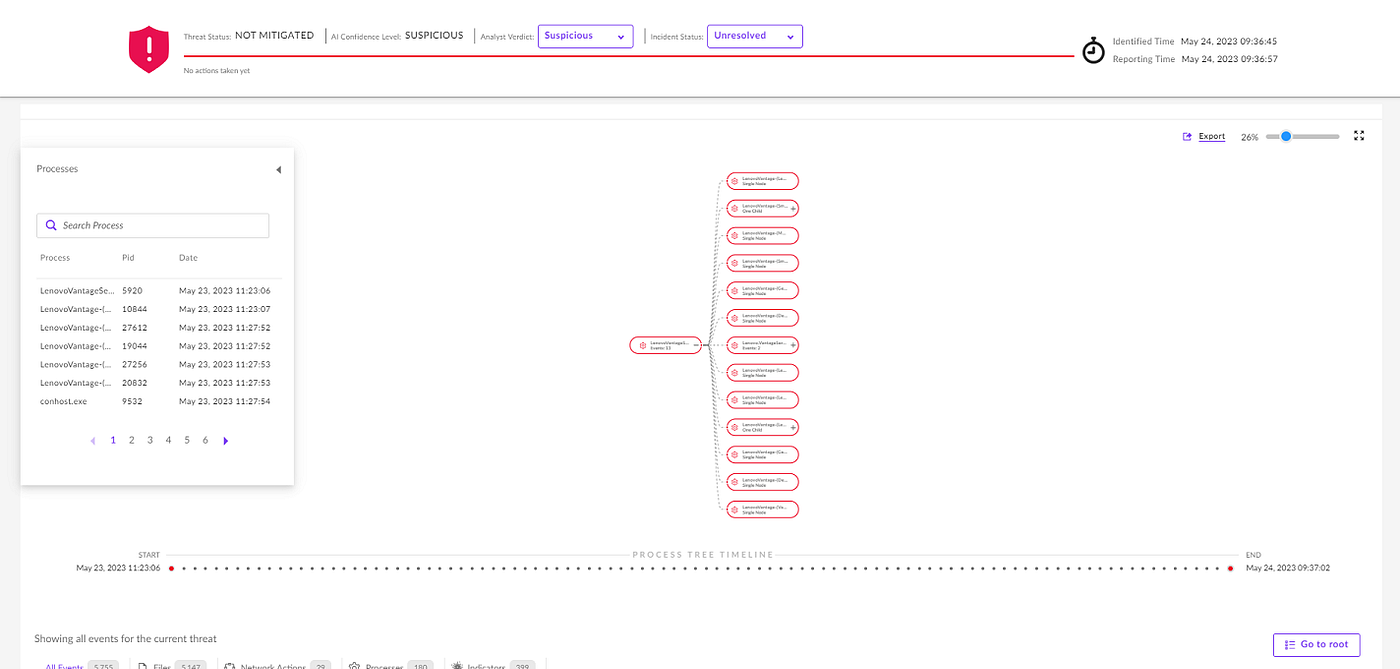Viewport: 1400px width, 669px height.
Task: Open page 6 of process list
Action: (205, 440)
